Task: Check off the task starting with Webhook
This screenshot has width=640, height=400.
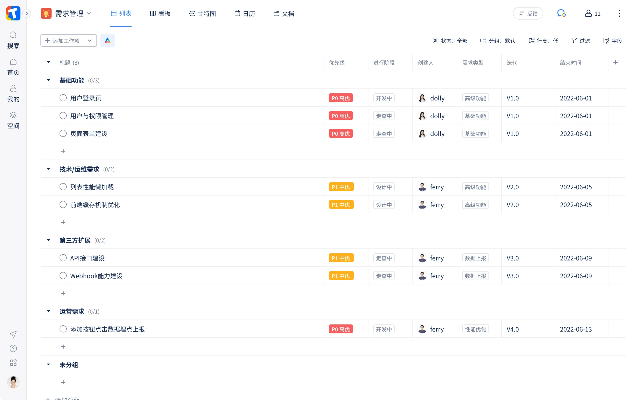Action: point(63,275)
